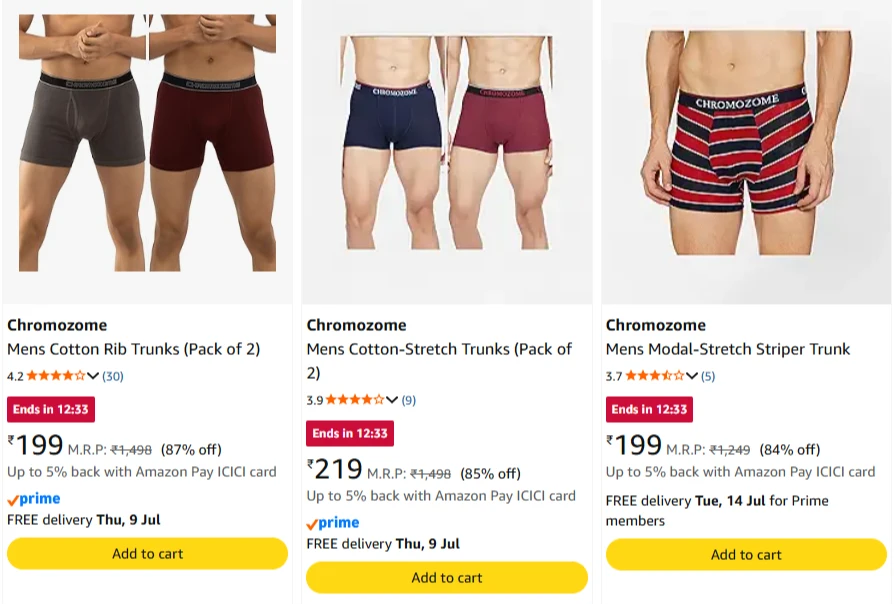
Task: Open Mens Modal-Stretch Striper Trunk title link
Action: [x=728, y=349]
